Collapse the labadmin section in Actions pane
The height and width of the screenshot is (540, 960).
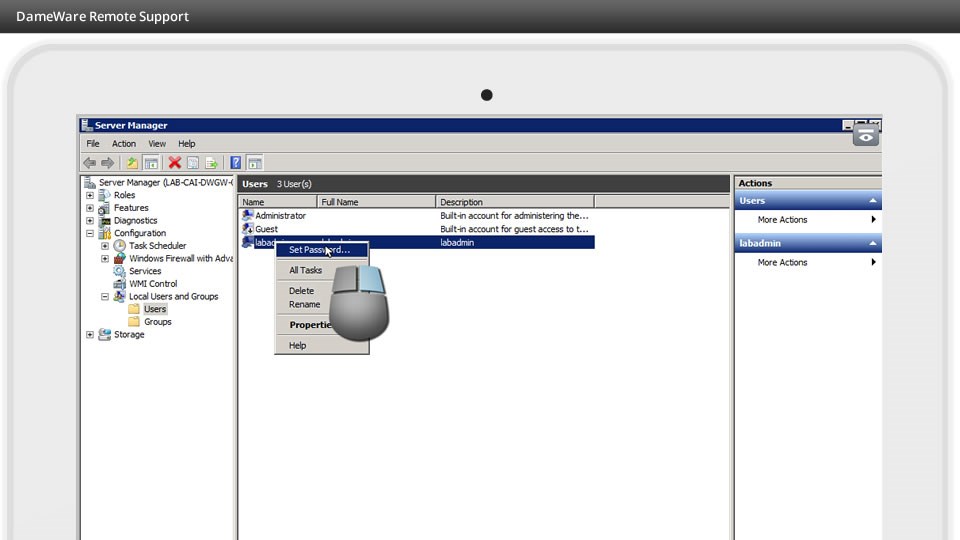(872, 243)
